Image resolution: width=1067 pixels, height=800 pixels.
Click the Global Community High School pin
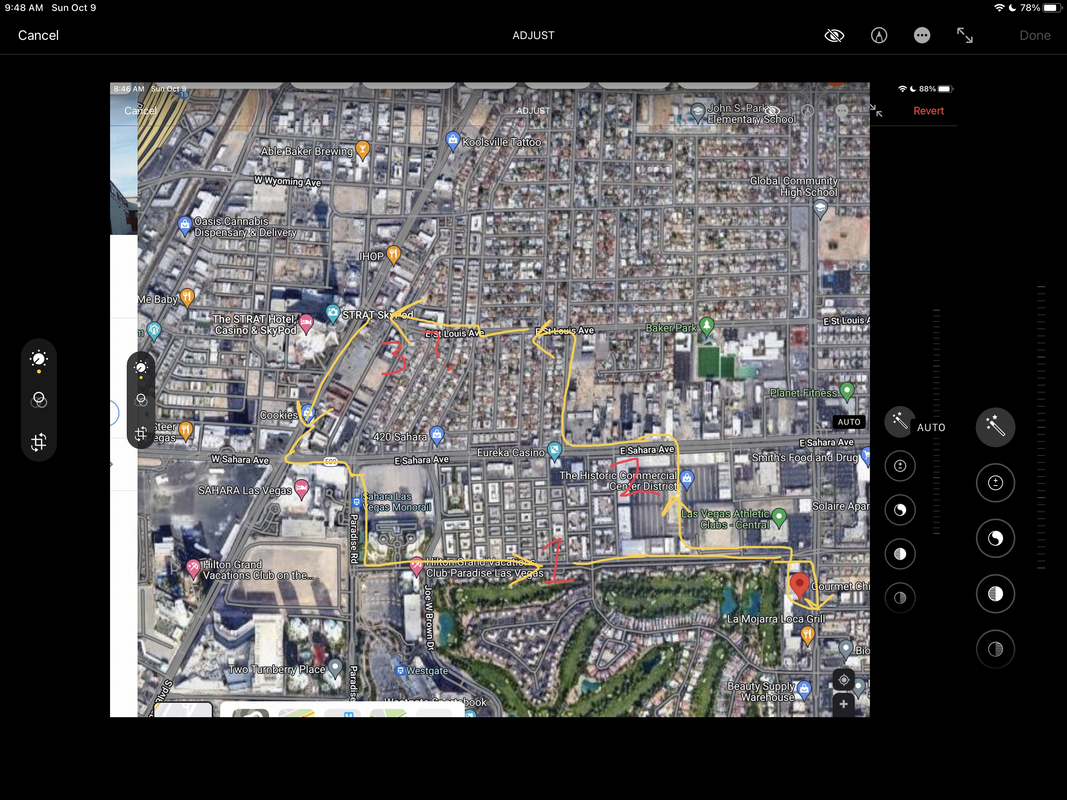click(821, 210)
